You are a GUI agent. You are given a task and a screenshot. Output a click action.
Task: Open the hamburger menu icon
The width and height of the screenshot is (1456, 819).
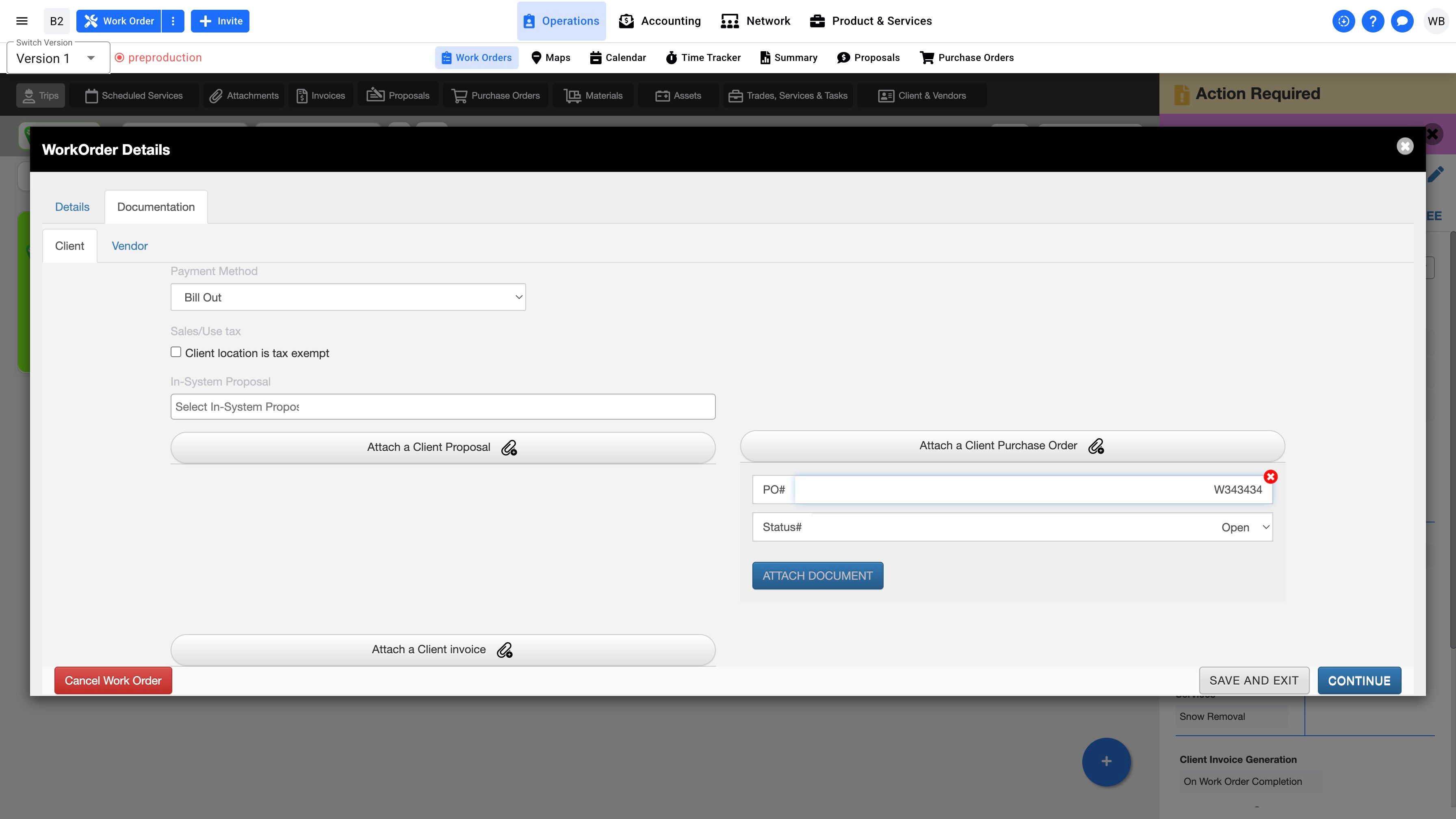pyautogui.click(x=22, y=21)
